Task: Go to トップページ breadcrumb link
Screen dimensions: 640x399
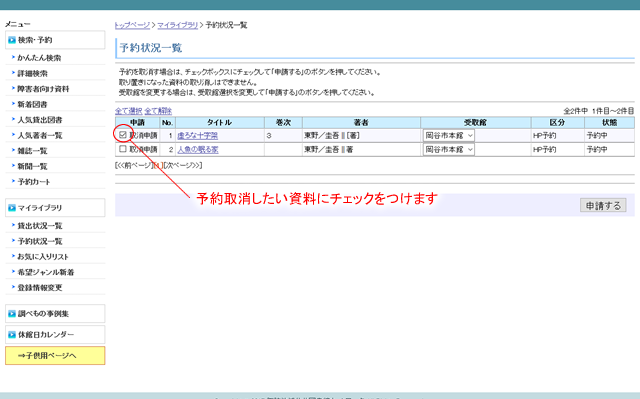Action: click(132, 25)
